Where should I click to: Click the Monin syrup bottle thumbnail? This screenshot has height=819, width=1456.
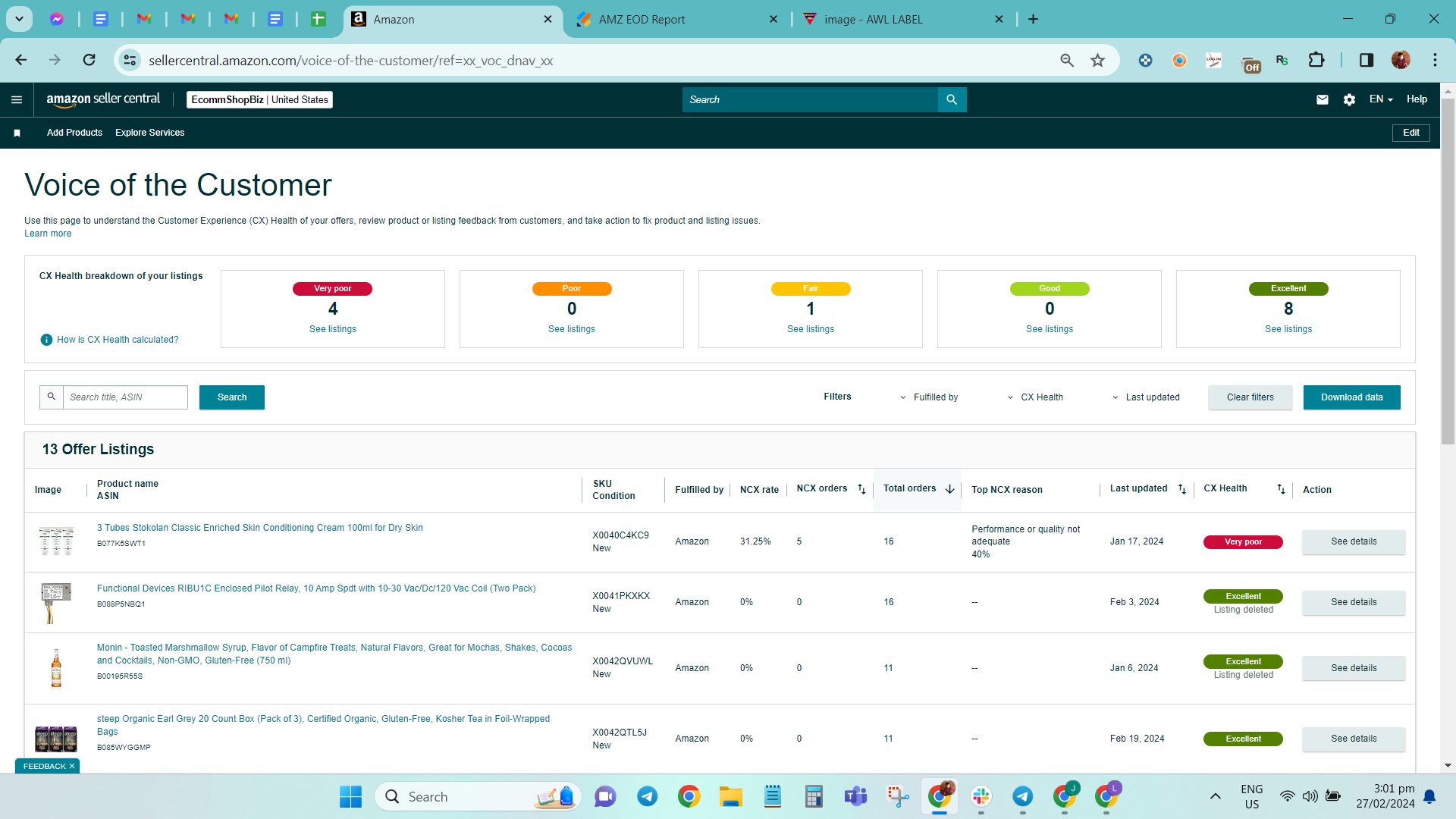coord(56,668)
